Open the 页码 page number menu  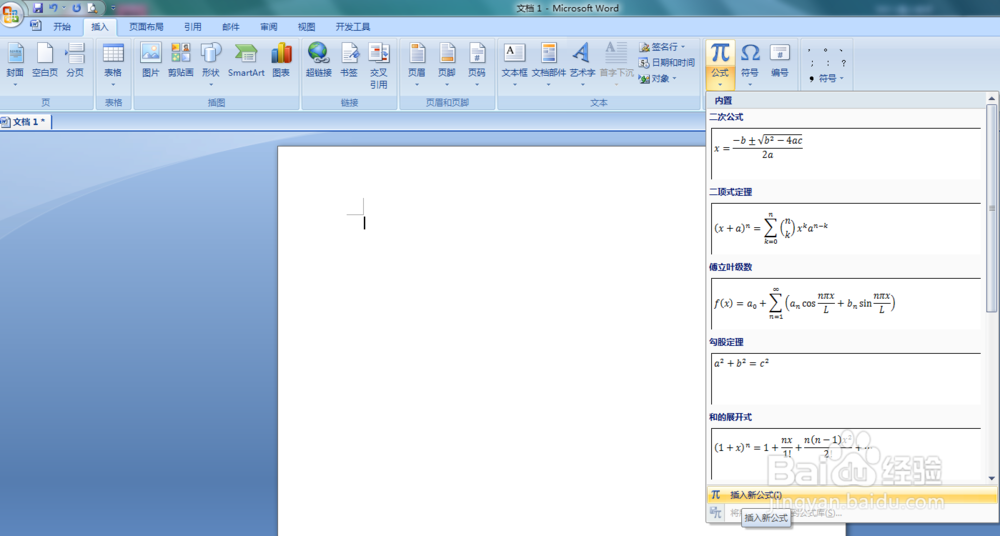pyautogui.click(x=476, y=65)
